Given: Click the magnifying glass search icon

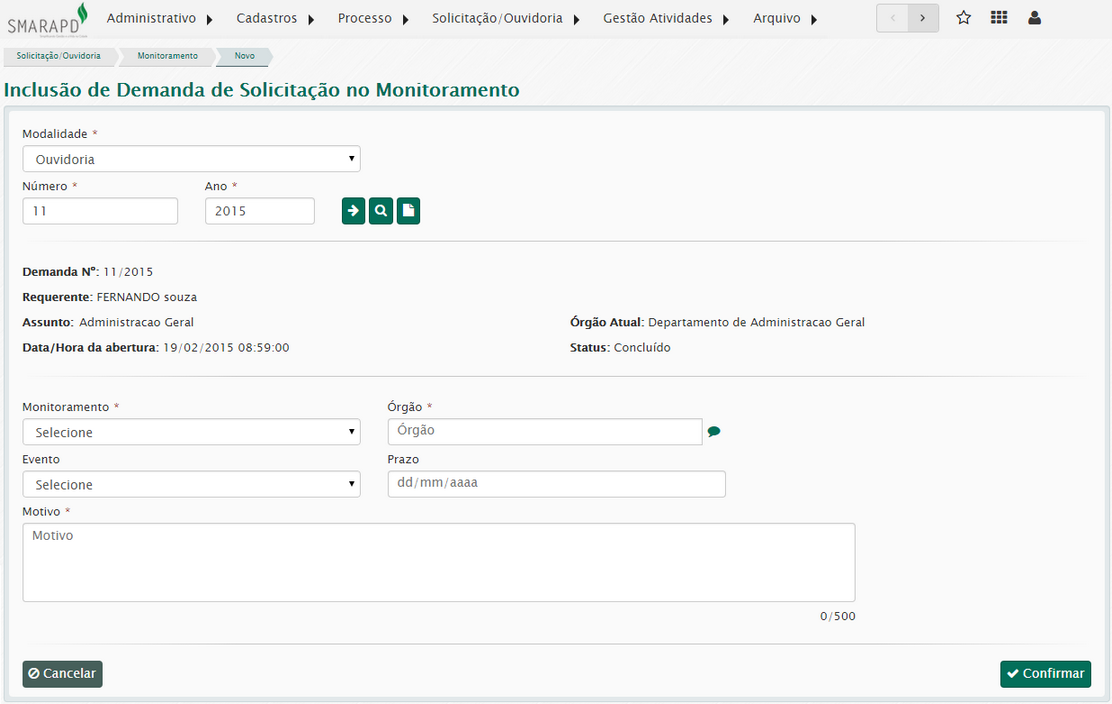Looking at the screenshot, I should coord(381,211).
